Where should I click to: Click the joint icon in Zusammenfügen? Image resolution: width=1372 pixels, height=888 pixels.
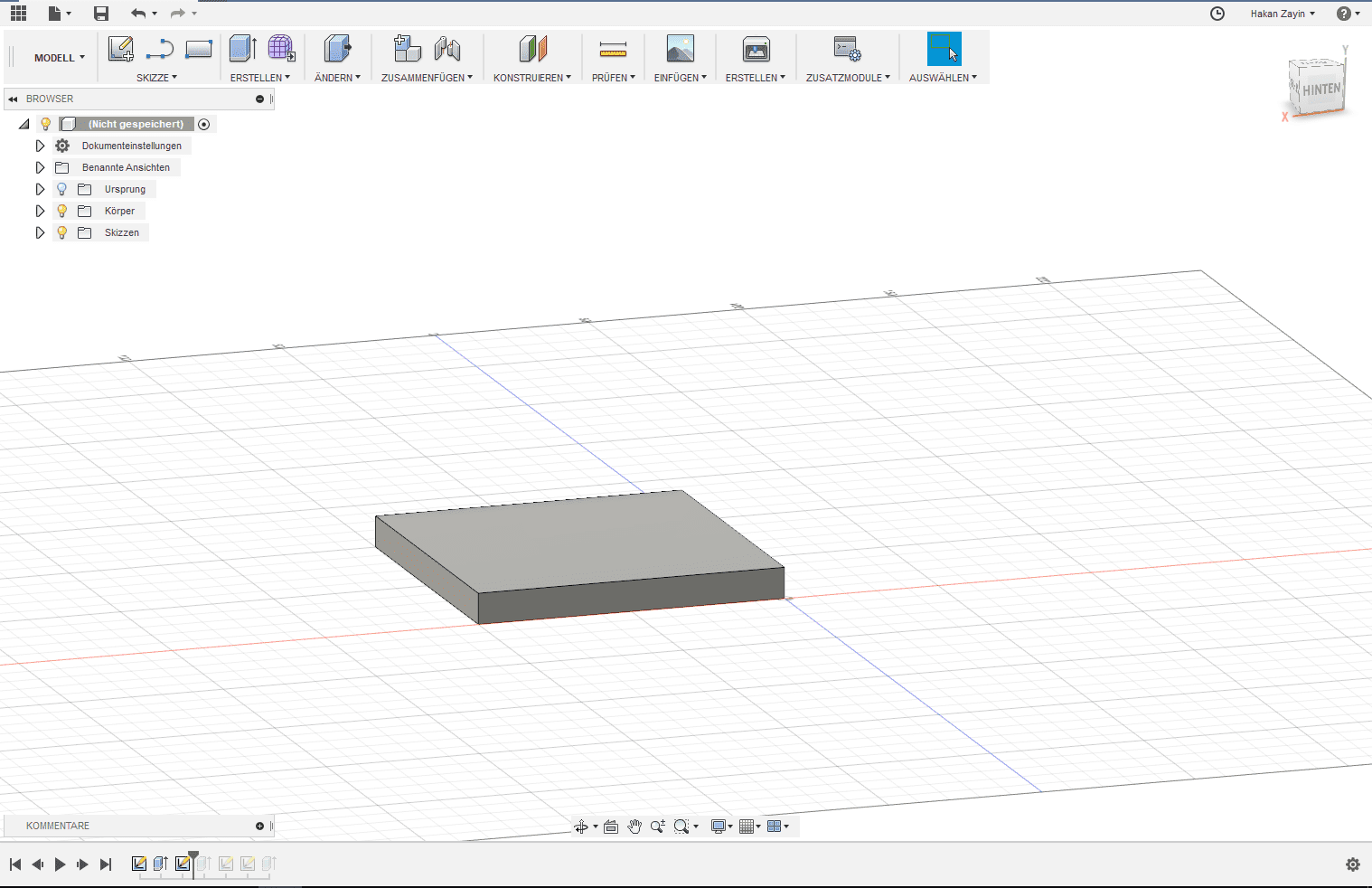point(447,49)
